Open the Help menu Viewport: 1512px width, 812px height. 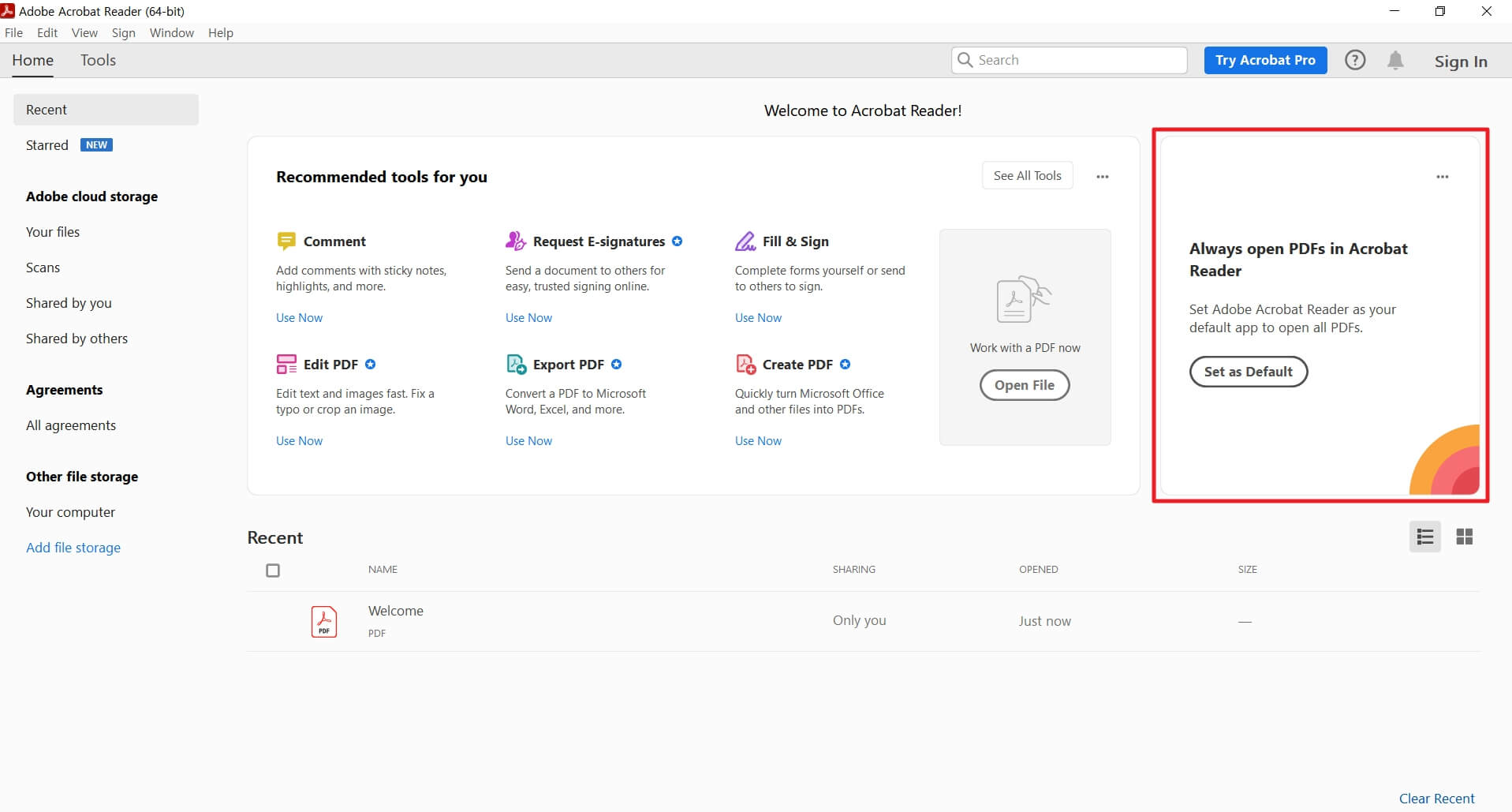click(221, 32)
